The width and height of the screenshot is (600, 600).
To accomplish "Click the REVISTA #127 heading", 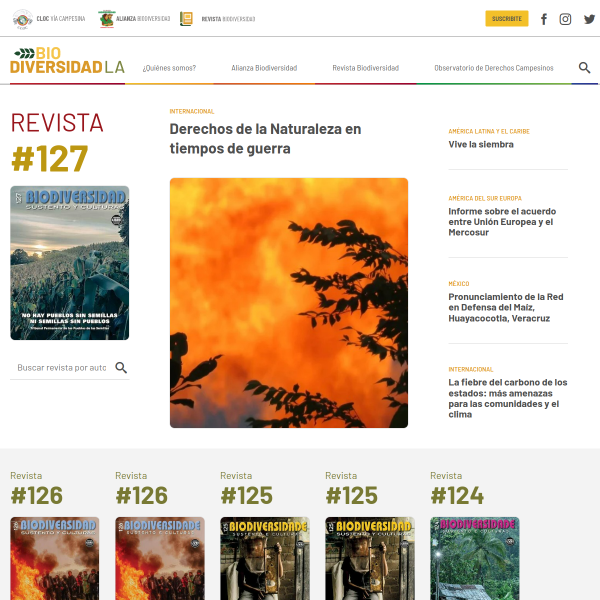I will click(57, 142).
